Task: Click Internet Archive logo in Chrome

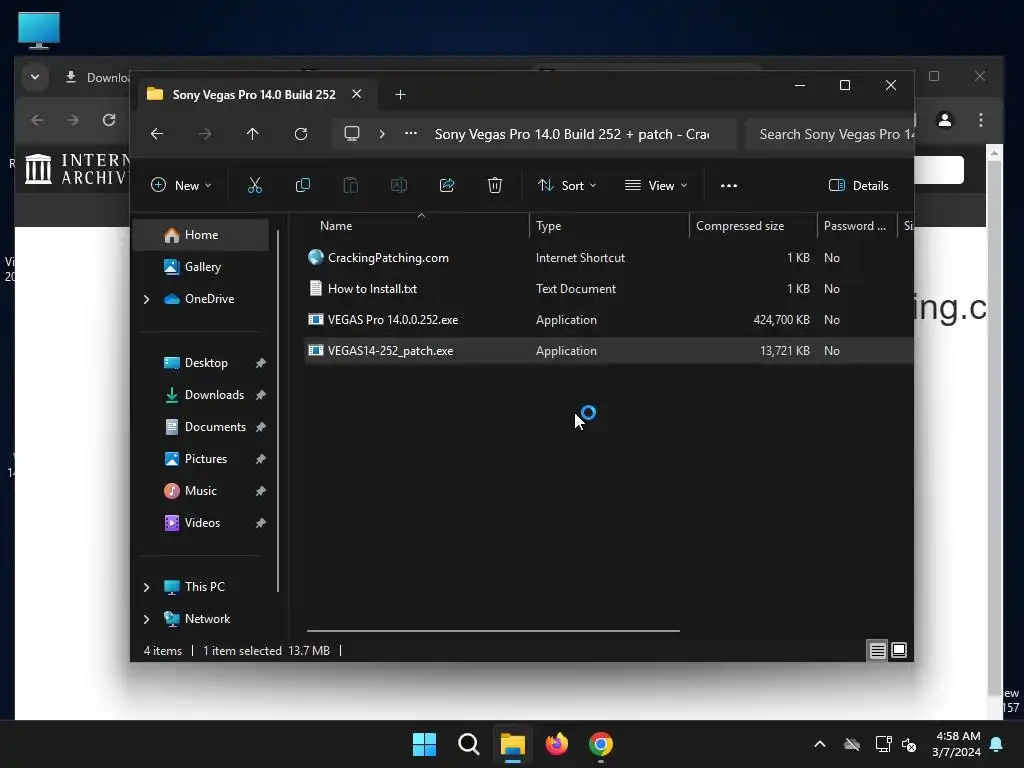Action: tap(76, 169)
